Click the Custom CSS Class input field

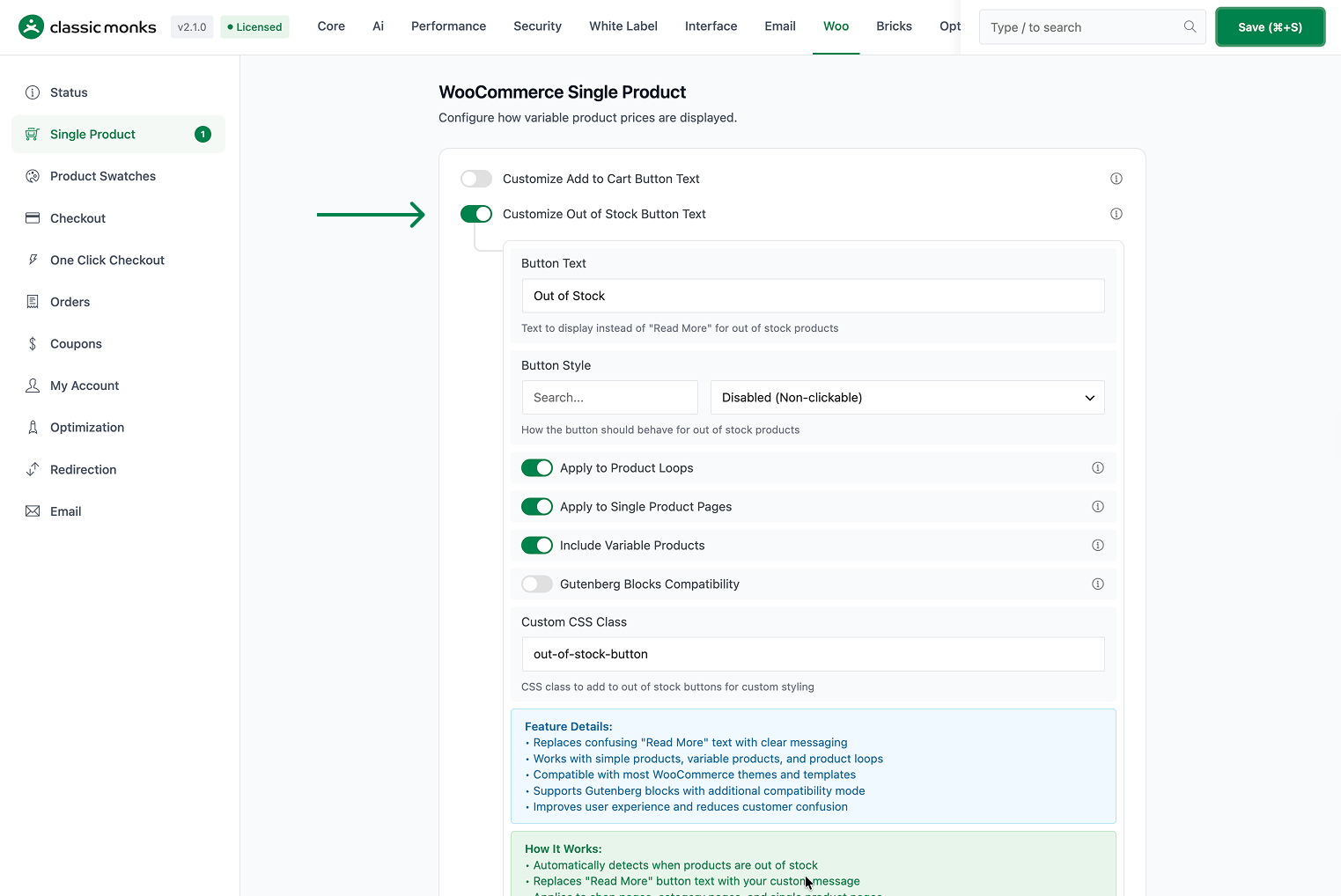813,654
